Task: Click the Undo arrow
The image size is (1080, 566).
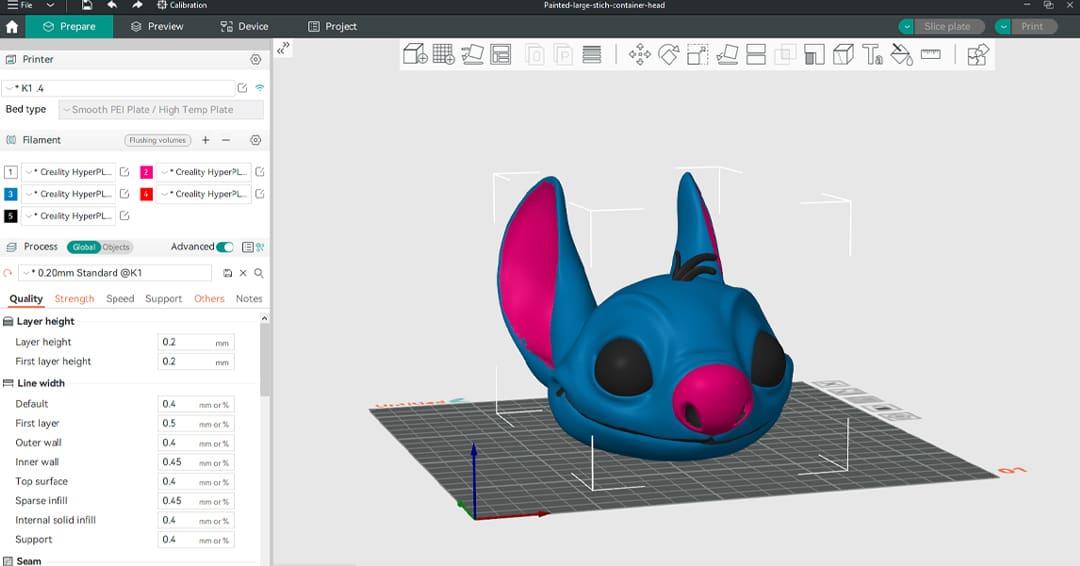Action: pos(112,5)
